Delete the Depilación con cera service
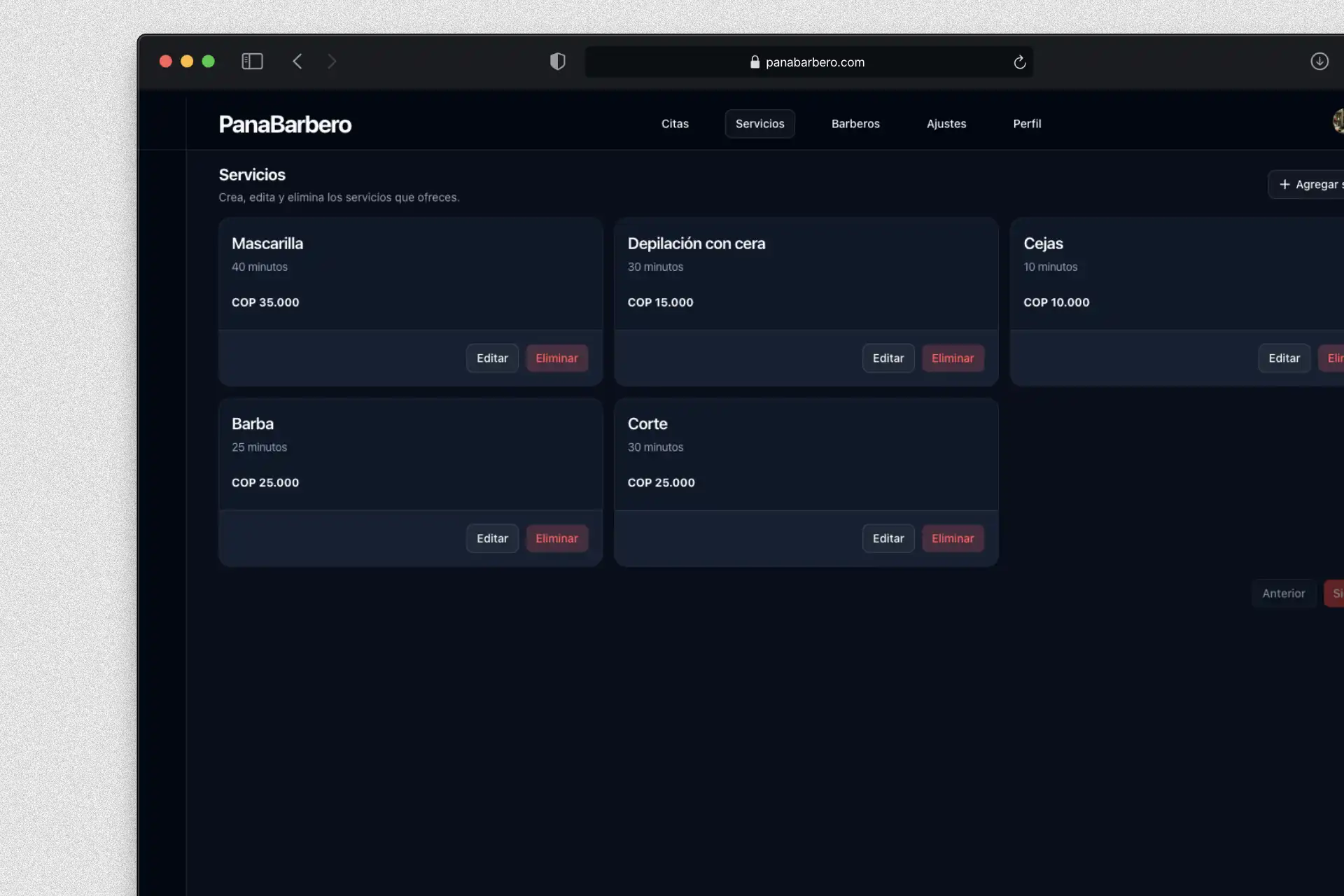 (x=953, y=358)
